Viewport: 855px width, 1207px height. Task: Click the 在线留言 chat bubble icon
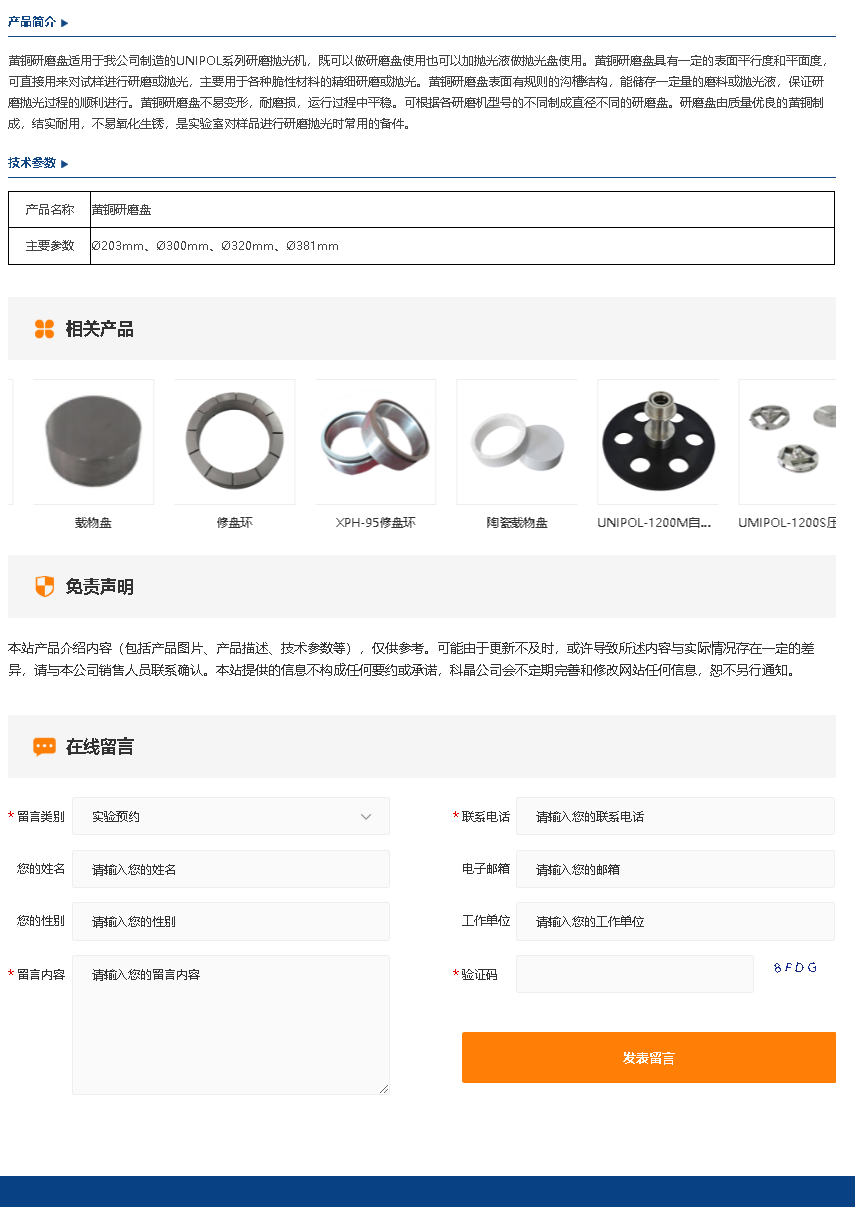pyautogui.click(x=44, y=747)
